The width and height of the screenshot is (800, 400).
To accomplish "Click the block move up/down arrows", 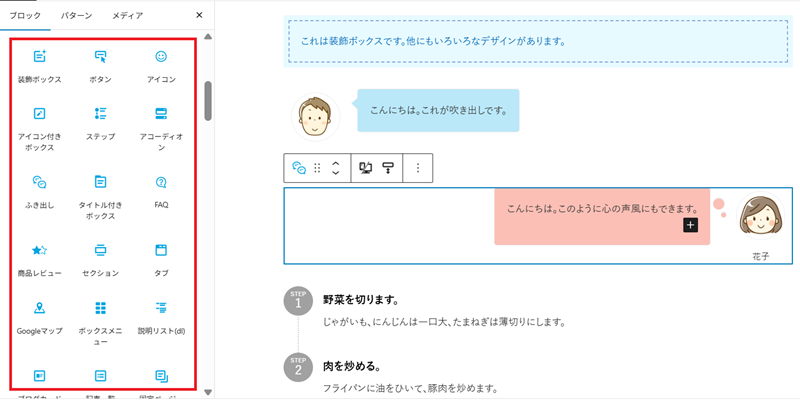I will (336, 168).
